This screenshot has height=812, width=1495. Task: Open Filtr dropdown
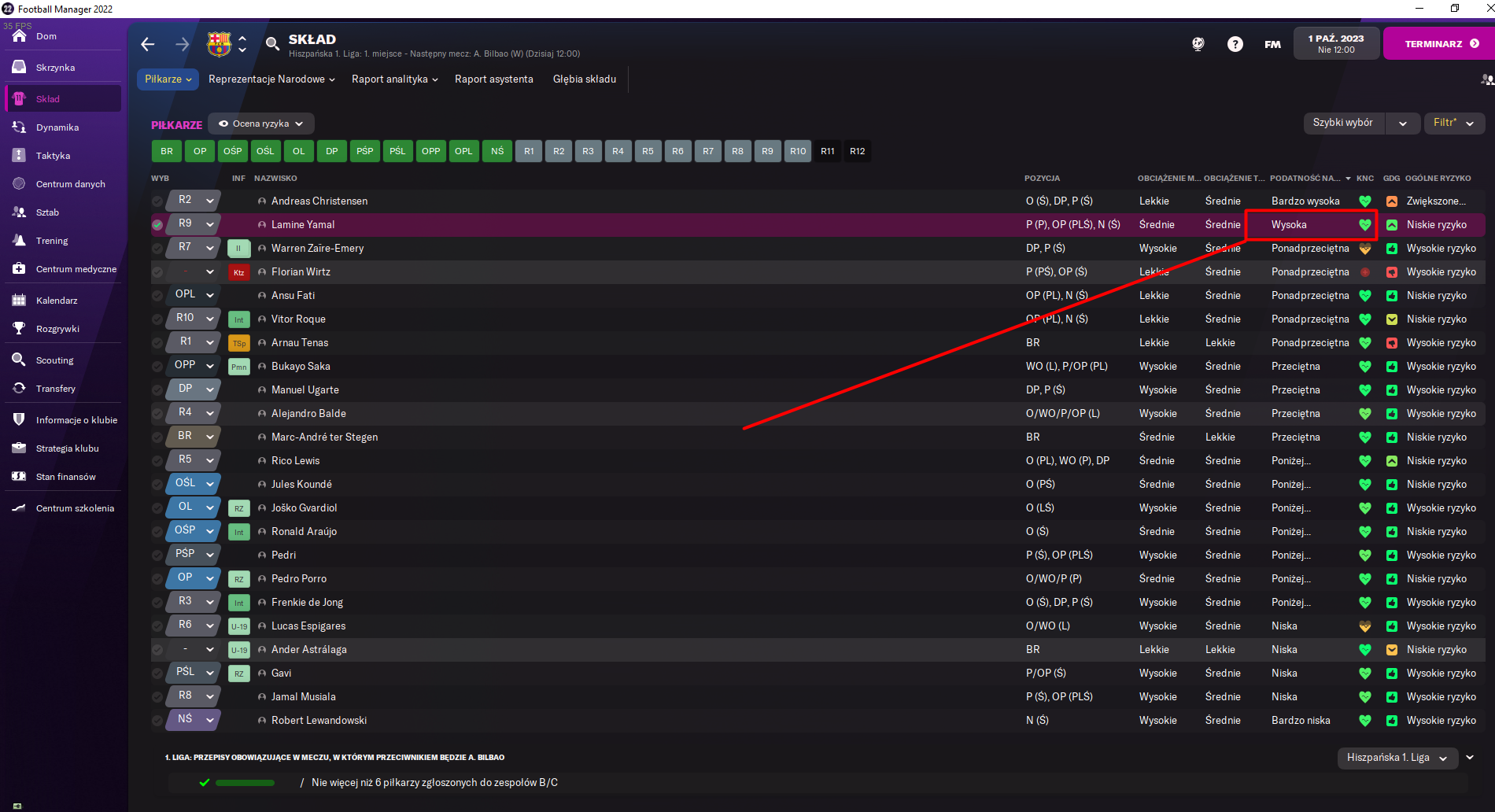[1454, 123]
